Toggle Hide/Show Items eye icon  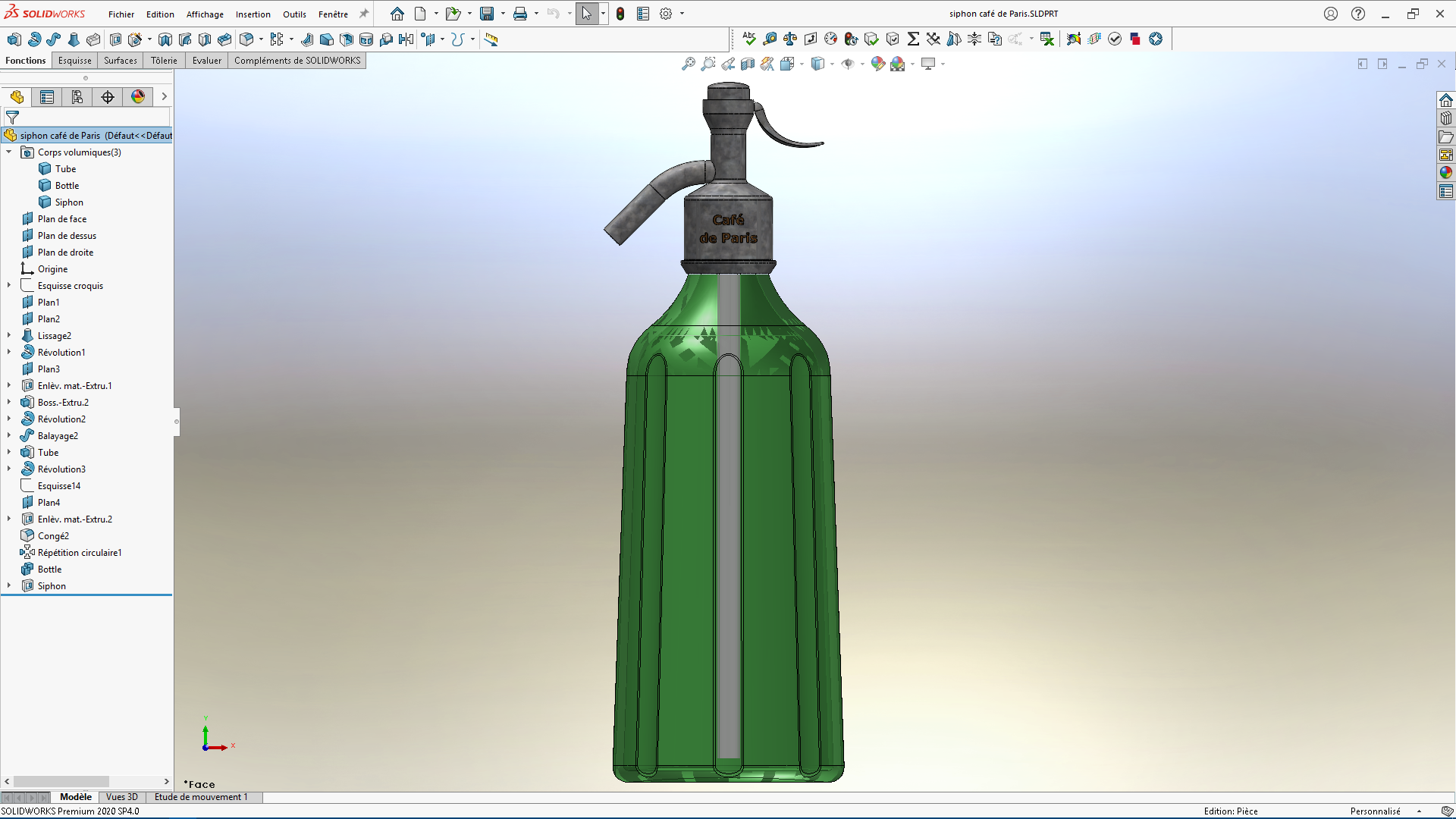pos(848,64)
